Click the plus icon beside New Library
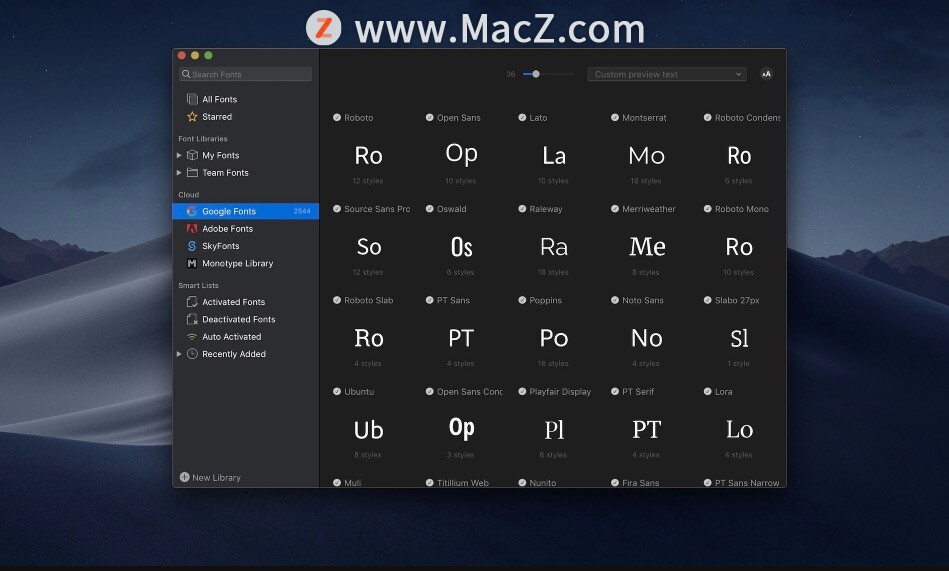This screenshot has height=571, width=949. pyautogui.click(x=185, y=477)
